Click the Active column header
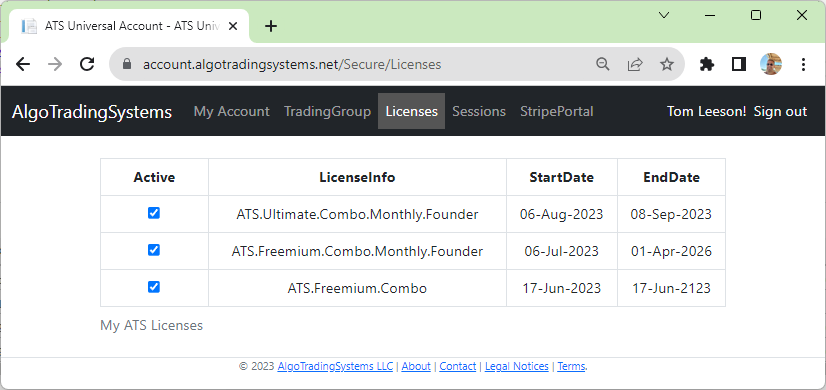This screenshot has width=826, height=390. 154,177
